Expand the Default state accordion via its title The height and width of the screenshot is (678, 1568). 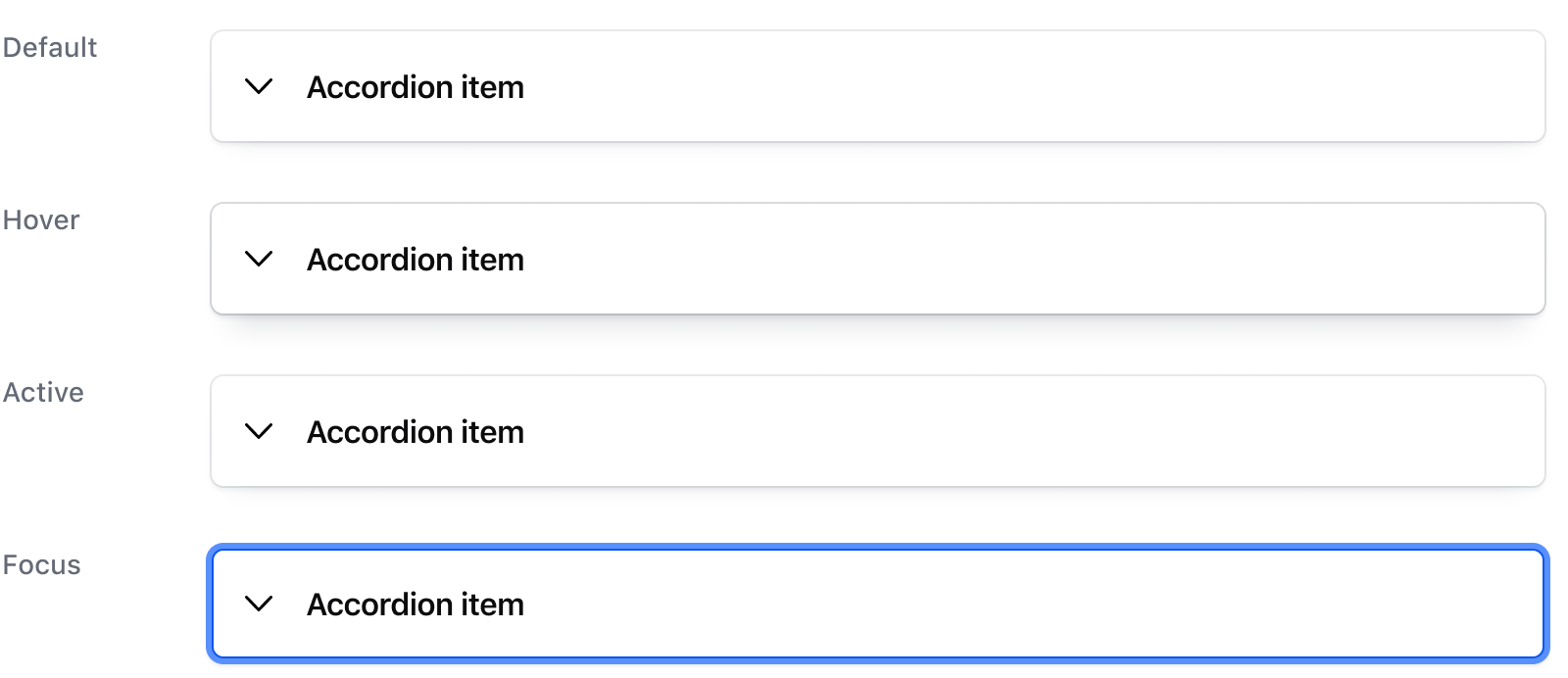point(416,87)
